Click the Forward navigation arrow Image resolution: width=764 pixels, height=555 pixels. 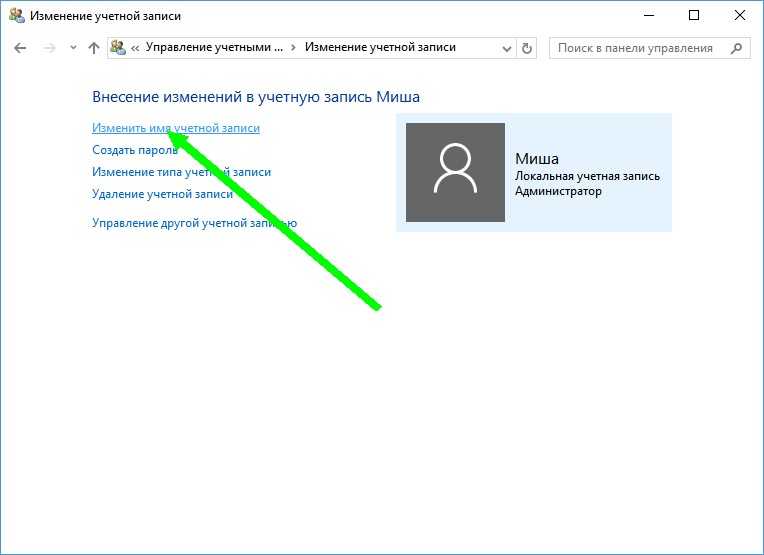pyautogui.click(x=49, y=48)
